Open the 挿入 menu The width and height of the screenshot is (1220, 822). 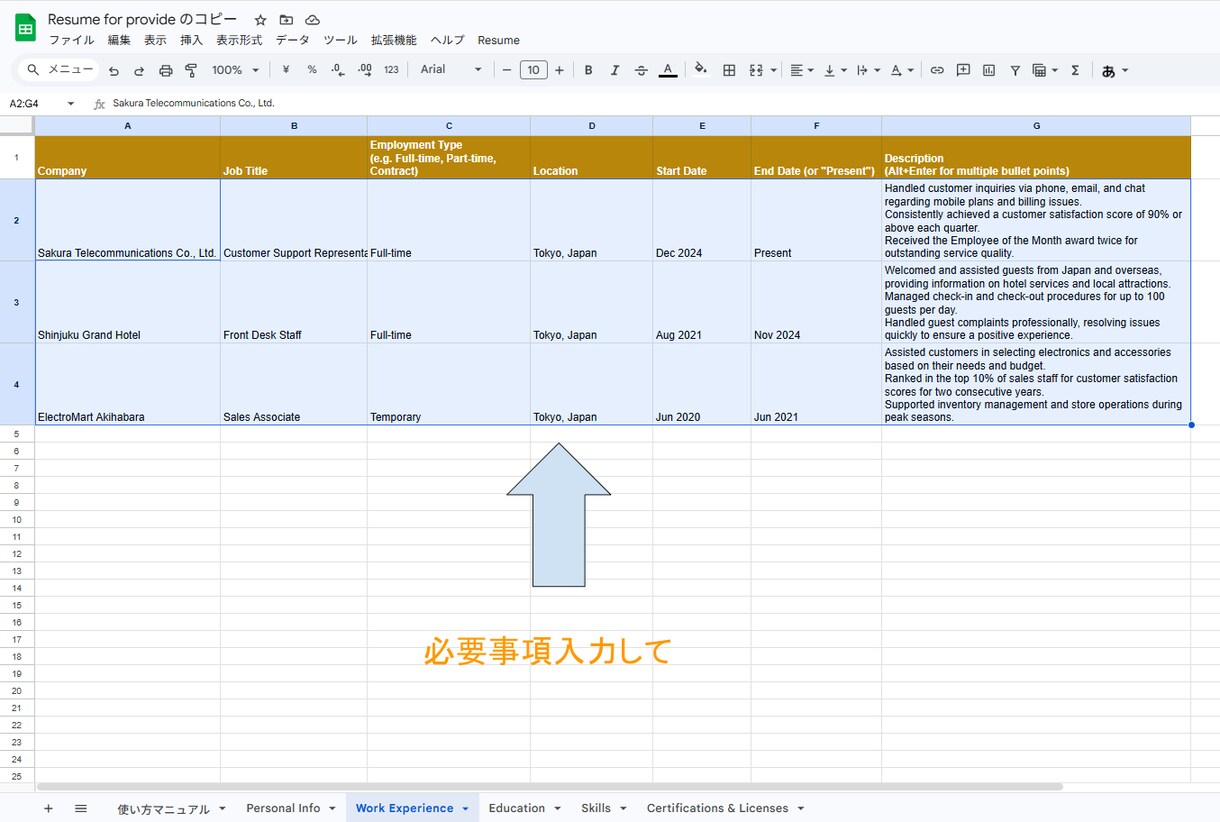(x=191, y=40)
